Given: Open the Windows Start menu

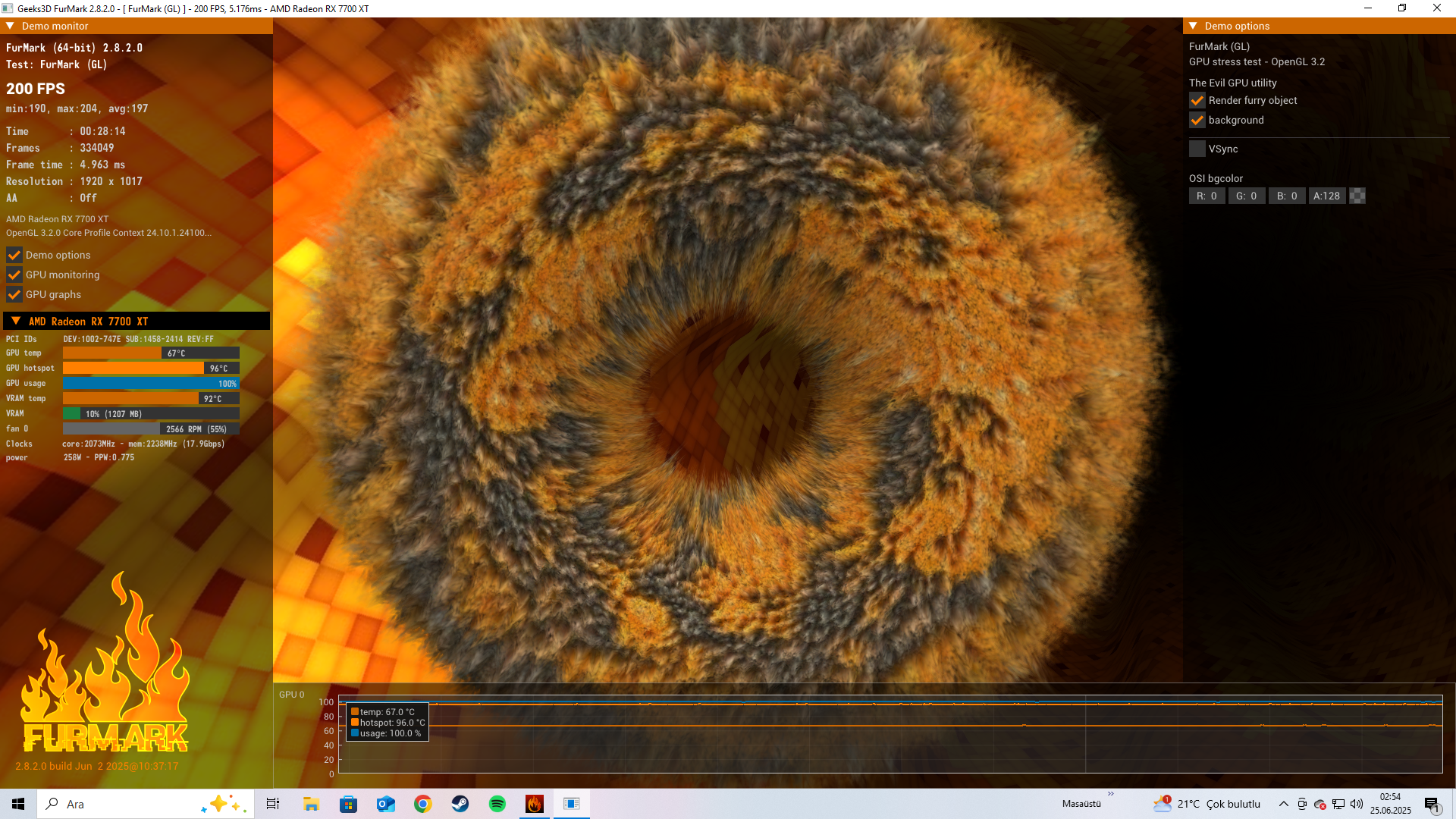Looking at the screenshot, I should coord(18,804).
